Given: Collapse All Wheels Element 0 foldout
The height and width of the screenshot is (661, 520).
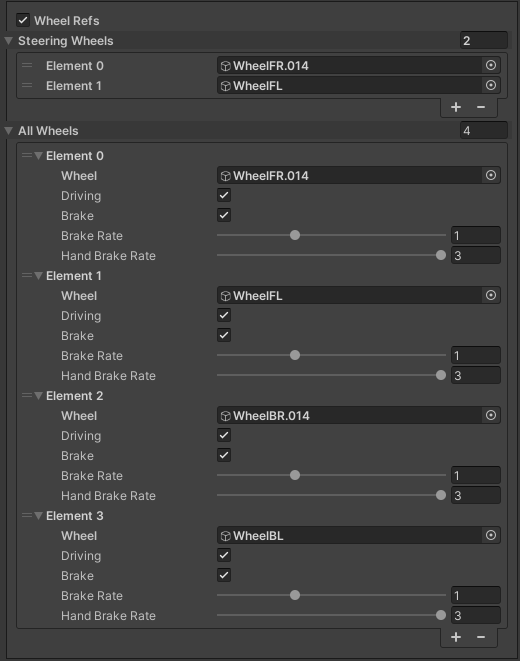Looking at the screenshot, I should (x=38, y=156).
